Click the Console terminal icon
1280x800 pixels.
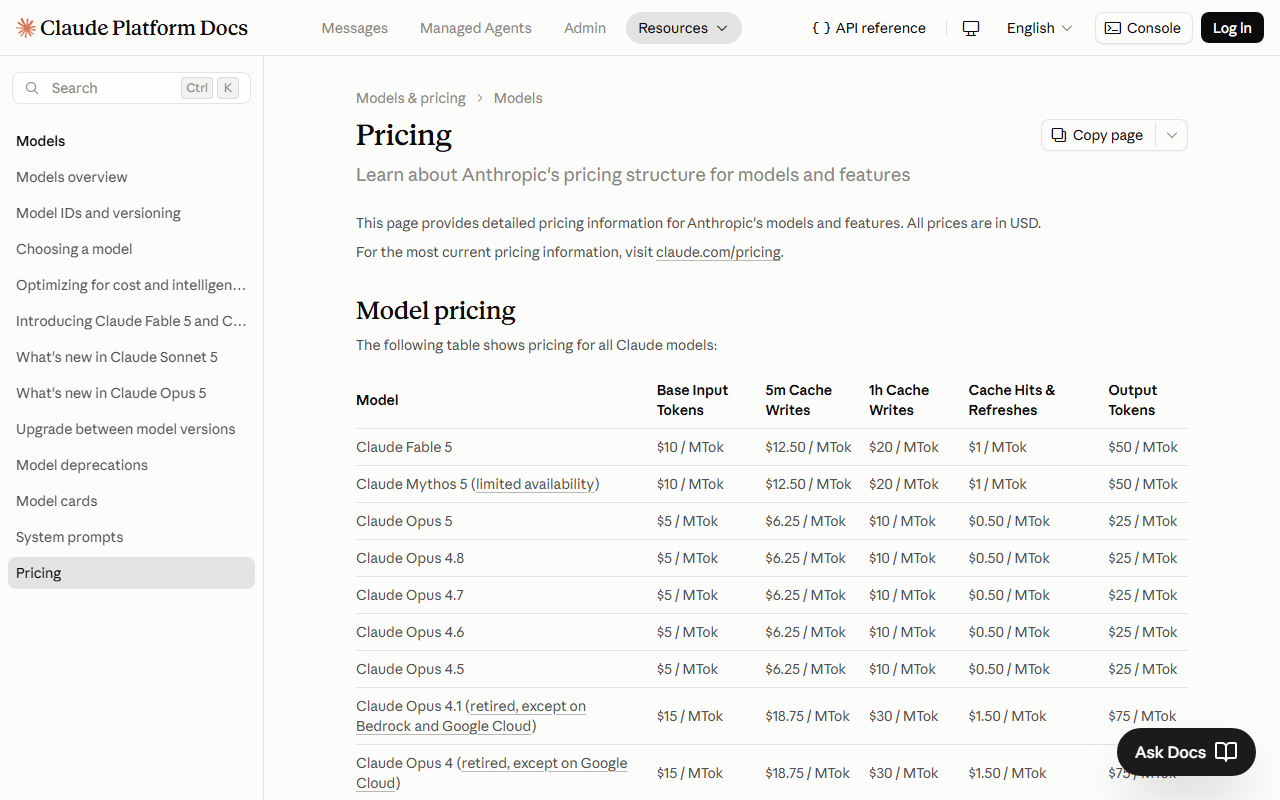(x=1112, y=28)
